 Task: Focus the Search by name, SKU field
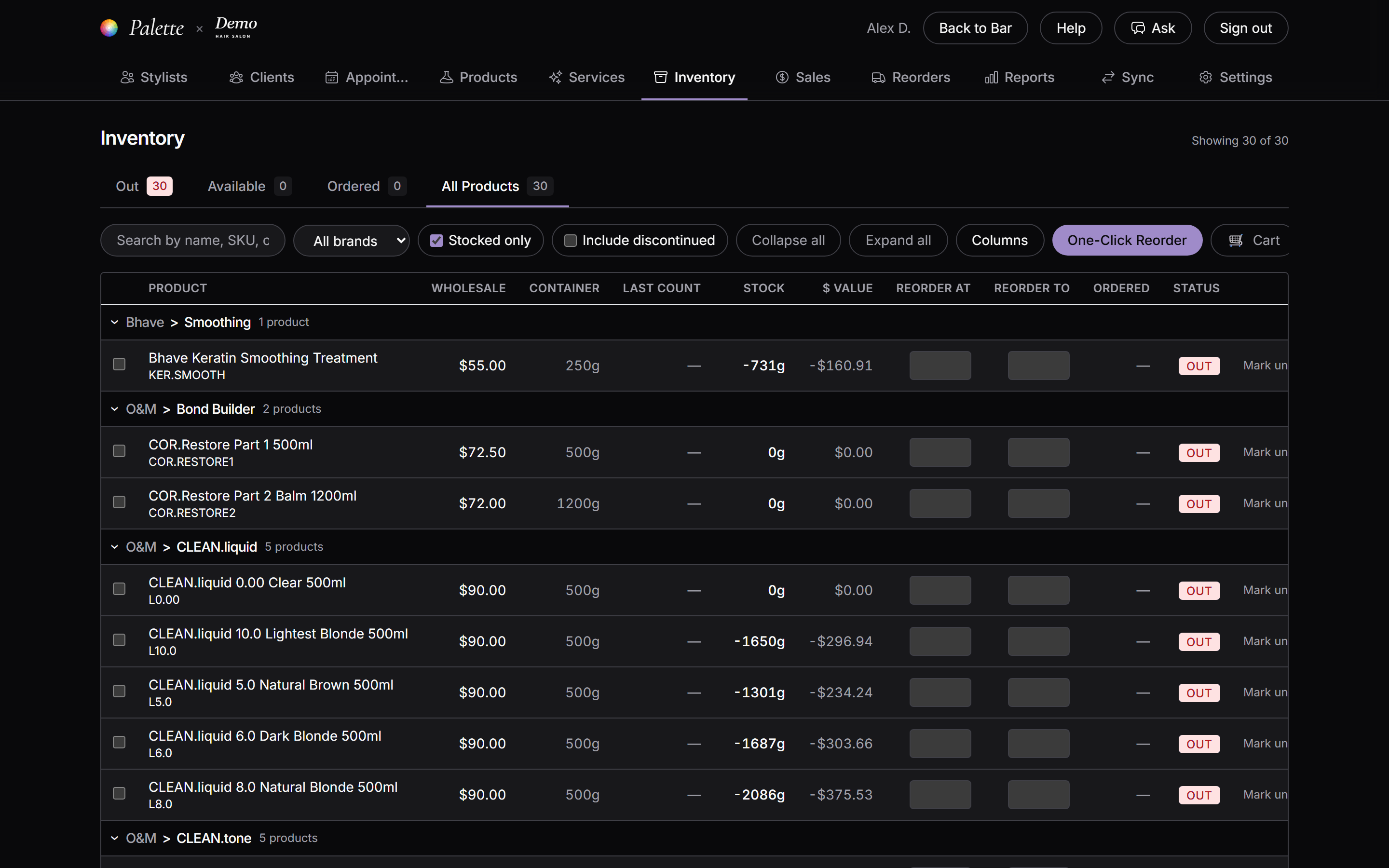(193, 241)
